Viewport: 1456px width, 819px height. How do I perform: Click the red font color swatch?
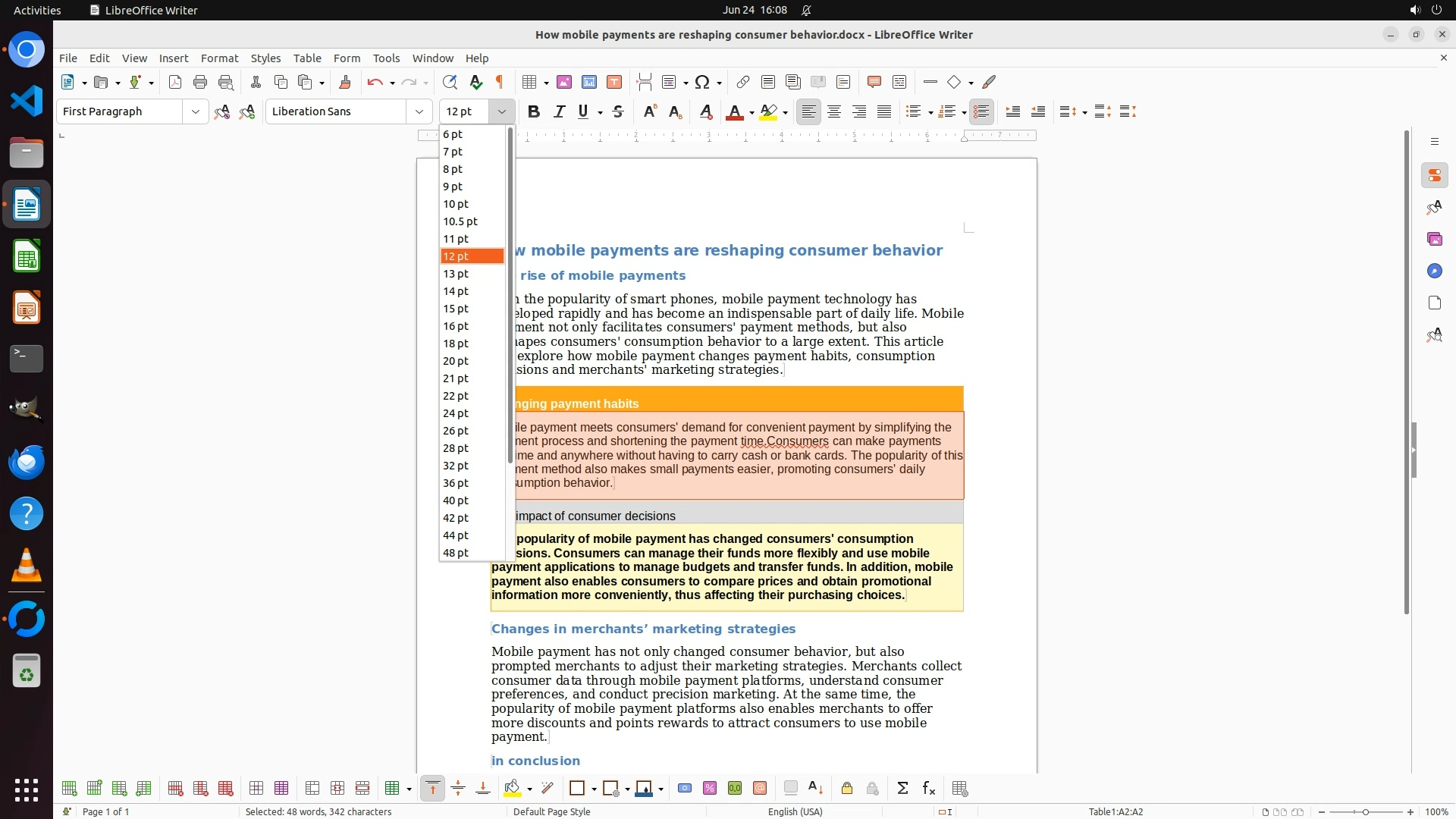click(x=733, y=112)
